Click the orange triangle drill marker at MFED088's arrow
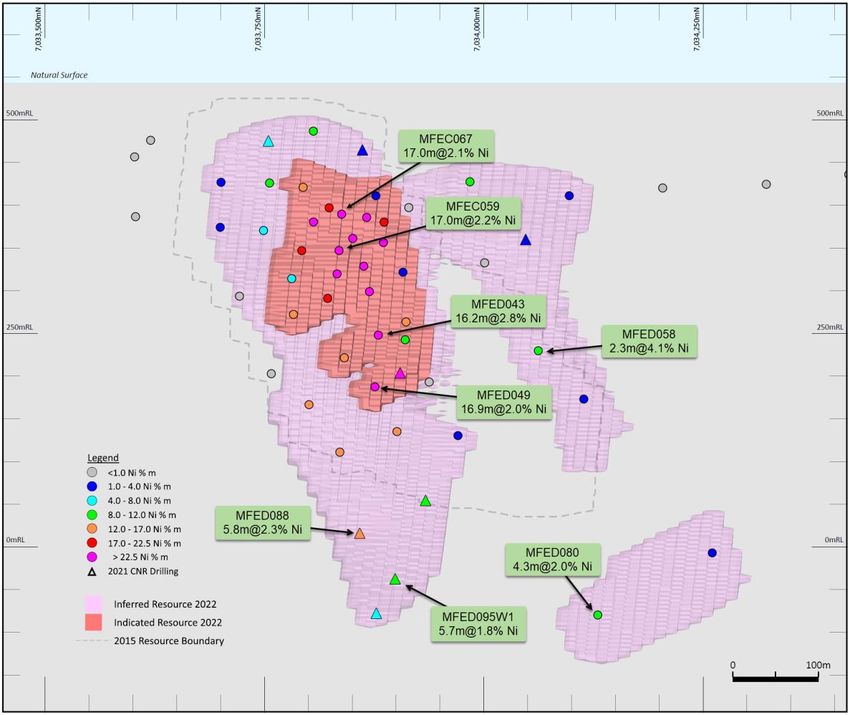 click(x=359, y=534)
